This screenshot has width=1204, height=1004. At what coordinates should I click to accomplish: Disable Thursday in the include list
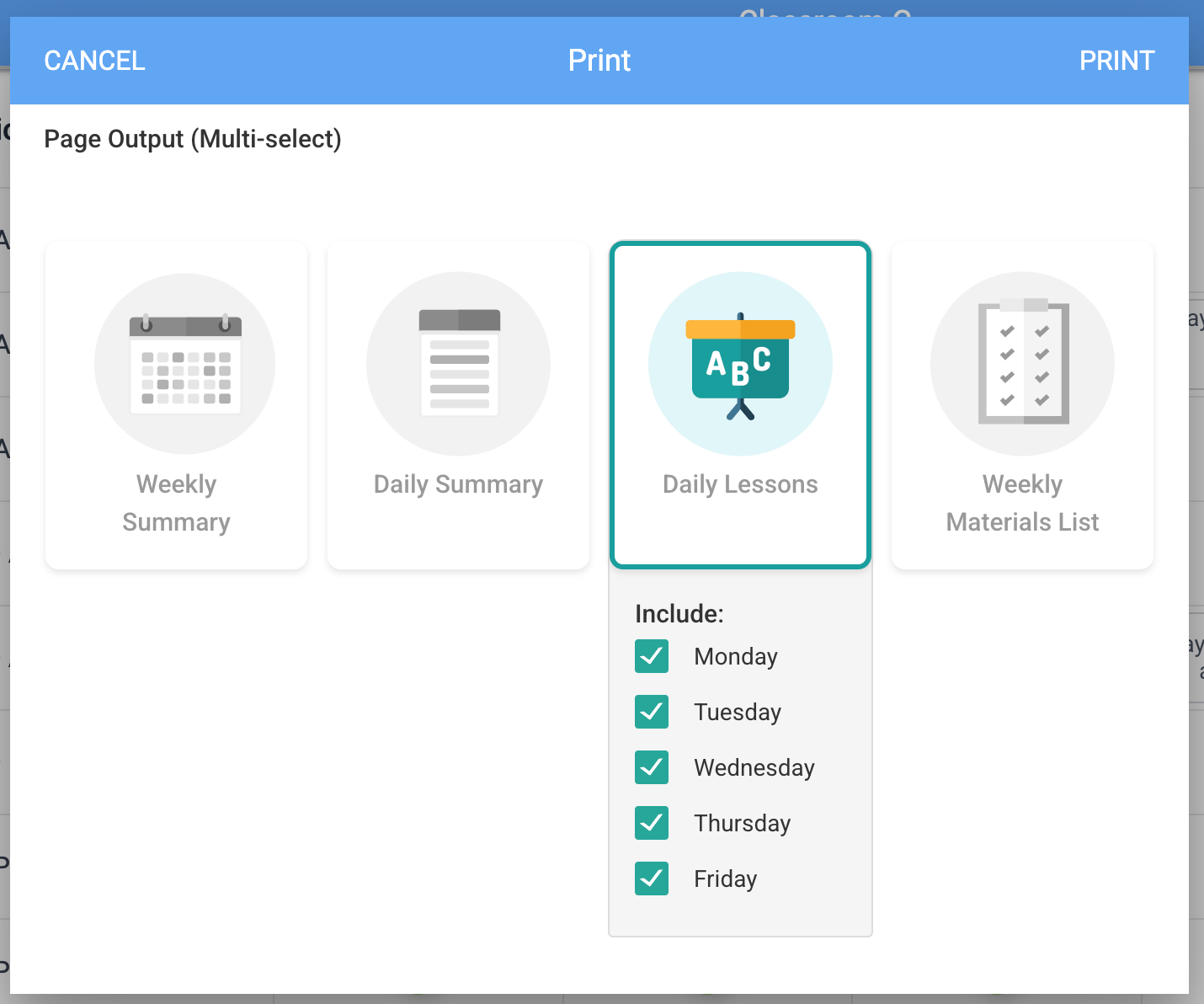point(652,823)
